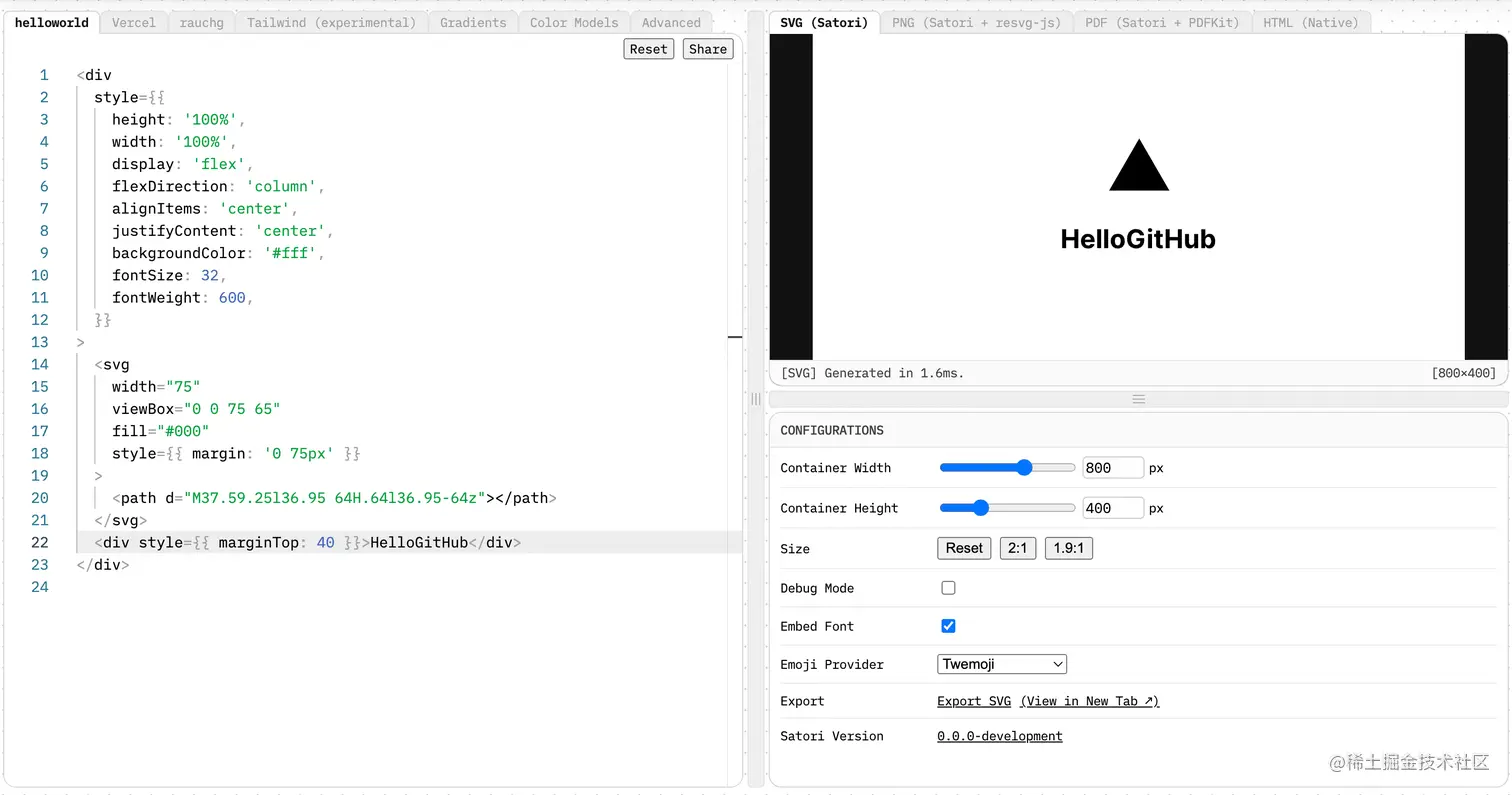Click code line 22 with HelloGitHub div
Viewport: 1512px width, 795px height.
click(x=308, y=542)
